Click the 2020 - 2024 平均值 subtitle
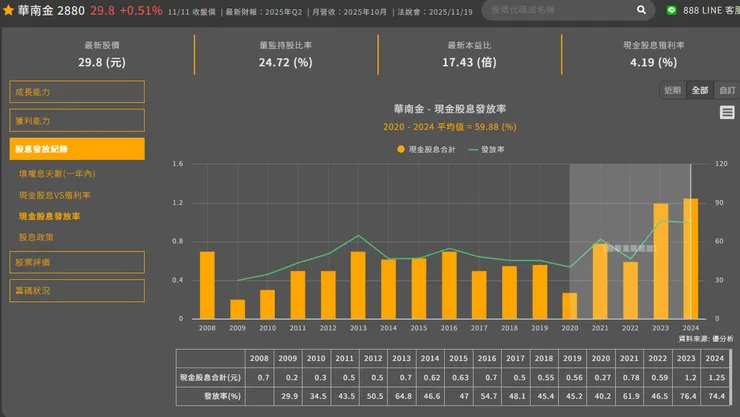This screenshot has width=740, height=417. pyautogui.click(x=450, y=127)
